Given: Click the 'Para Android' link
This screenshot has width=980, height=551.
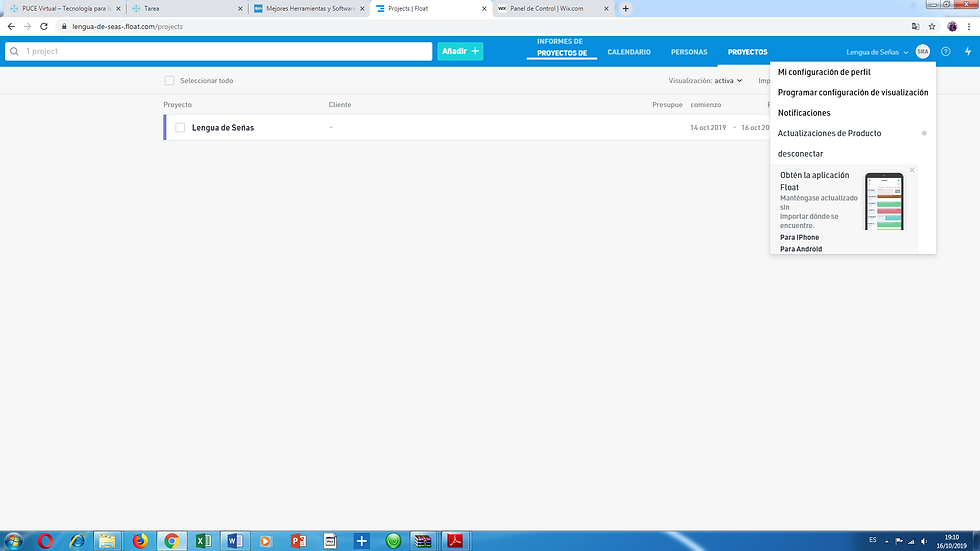Looking at the screenshot, I should pyautogui.click(x=801, y=249).
